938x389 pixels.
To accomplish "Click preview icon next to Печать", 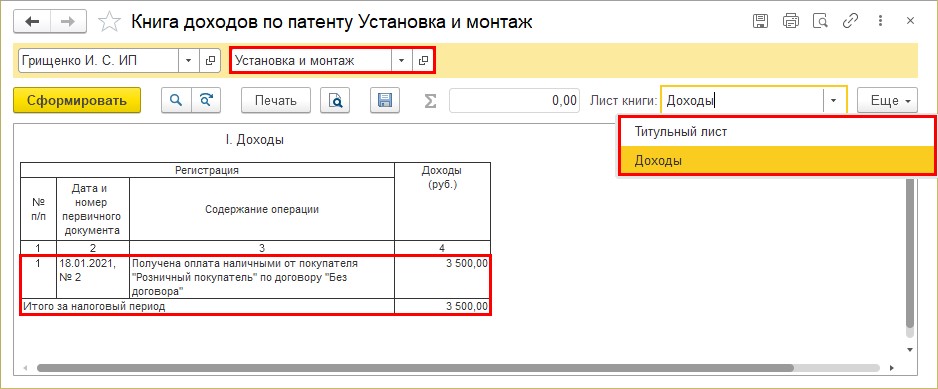I will point(335,101).
